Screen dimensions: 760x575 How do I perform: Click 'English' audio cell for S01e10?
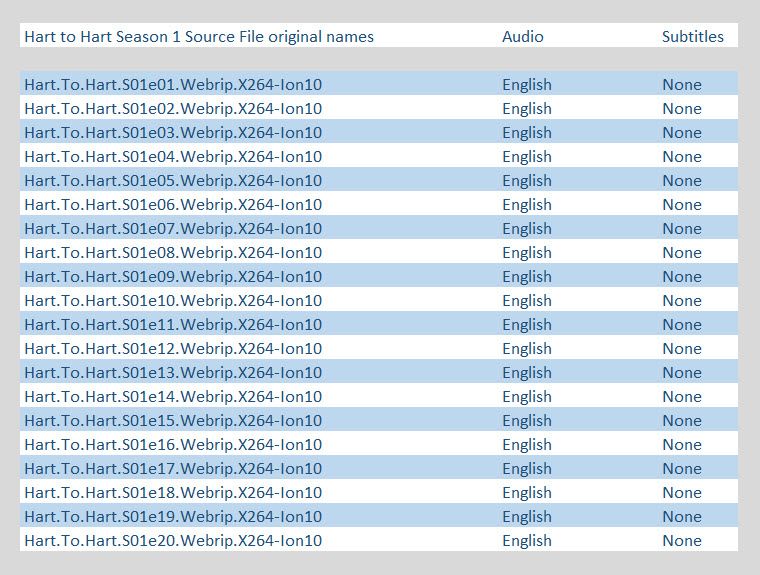pyautogui.click(x=527, y=301)
